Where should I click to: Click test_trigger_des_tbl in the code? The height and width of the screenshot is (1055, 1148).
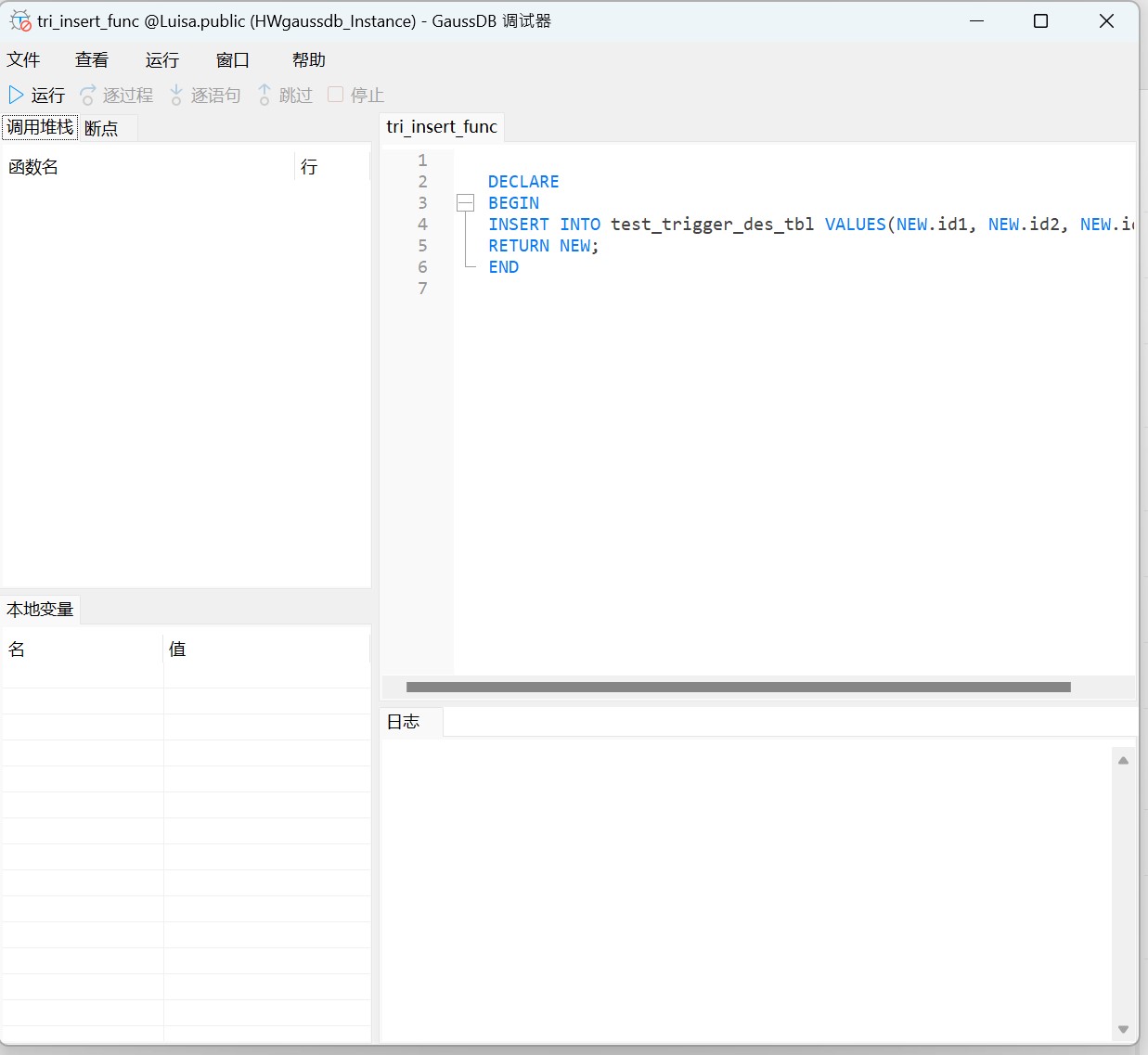click(712, 225)
